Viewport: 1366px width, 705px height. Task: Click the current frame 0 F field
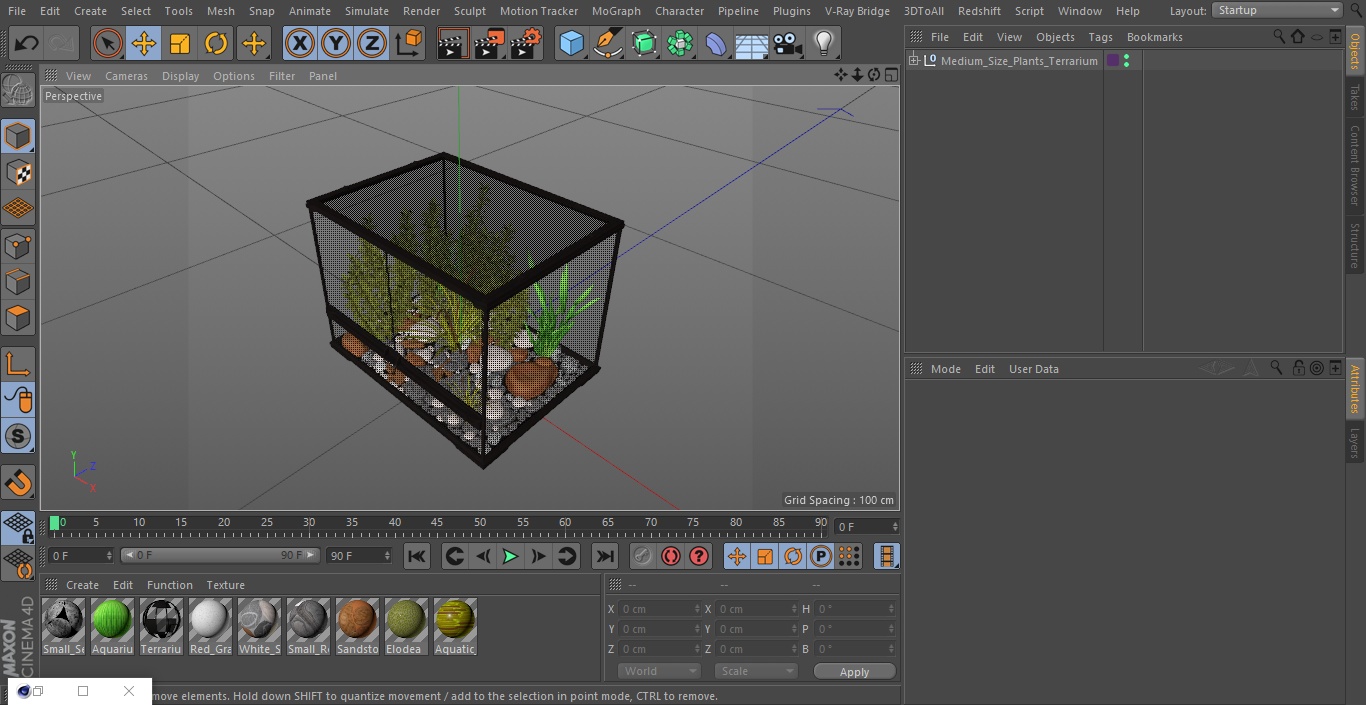tap(867, 526)
